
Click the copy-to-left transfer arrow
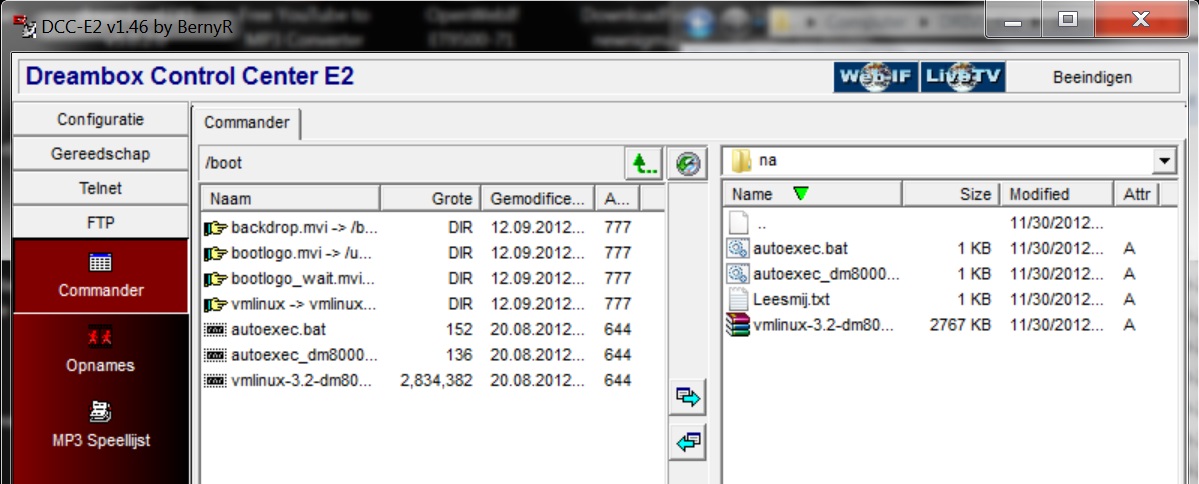tap(688, 443)
